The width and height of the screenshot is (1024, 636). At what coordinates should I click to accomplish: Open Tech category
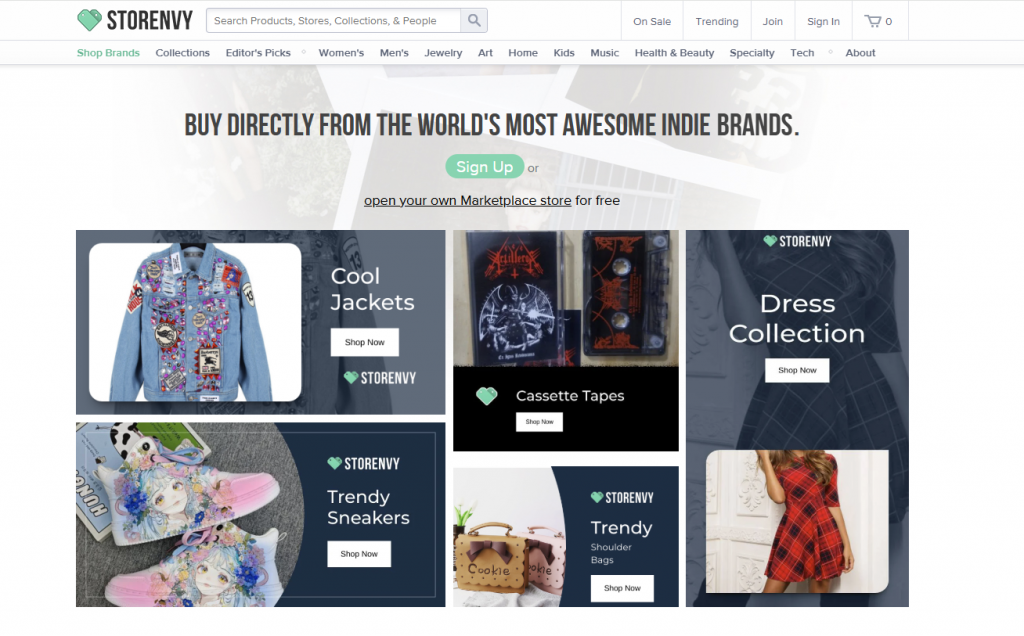802,53
